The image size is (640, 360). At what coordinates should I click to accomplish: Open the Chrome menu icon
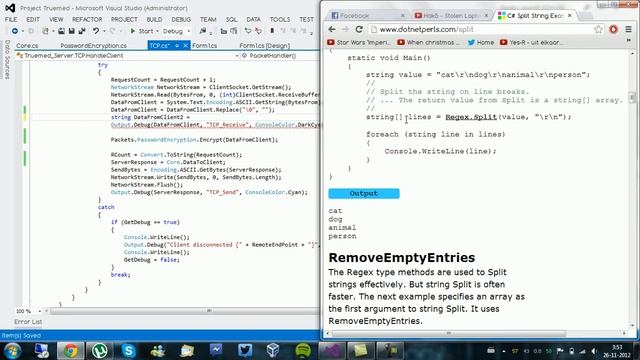tap(629, 29)
